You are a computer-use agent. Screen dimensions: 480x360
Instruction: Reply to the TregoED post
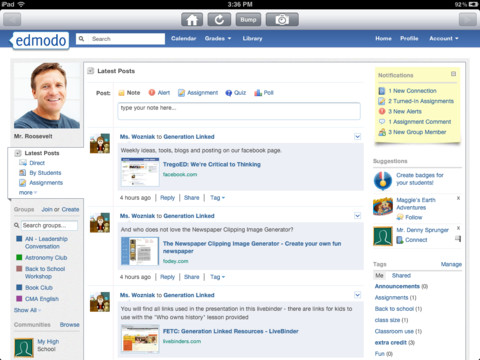(x=167, y=198)
